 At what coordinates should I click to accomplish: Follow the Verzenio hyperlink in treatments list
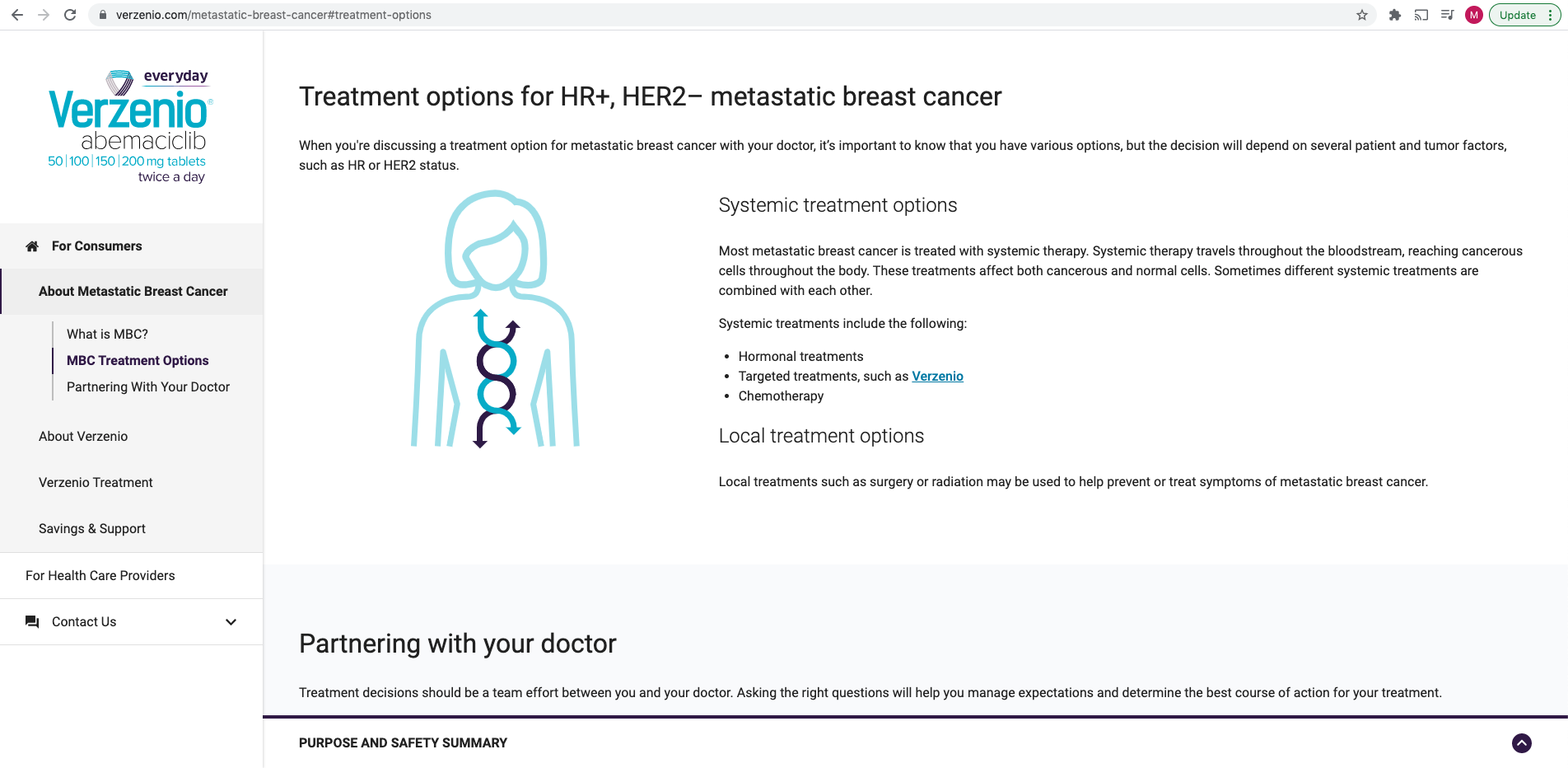[937, 377]
